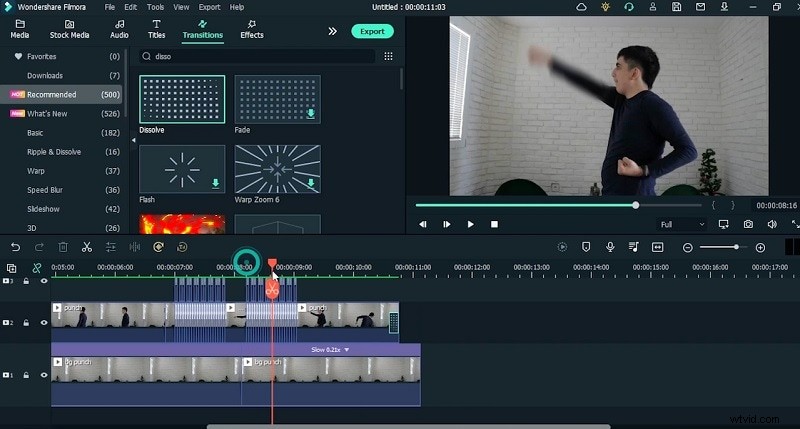Add a marker with shield icon
The height and width of the screenshot is (429, 800).
tap(586, 247)
